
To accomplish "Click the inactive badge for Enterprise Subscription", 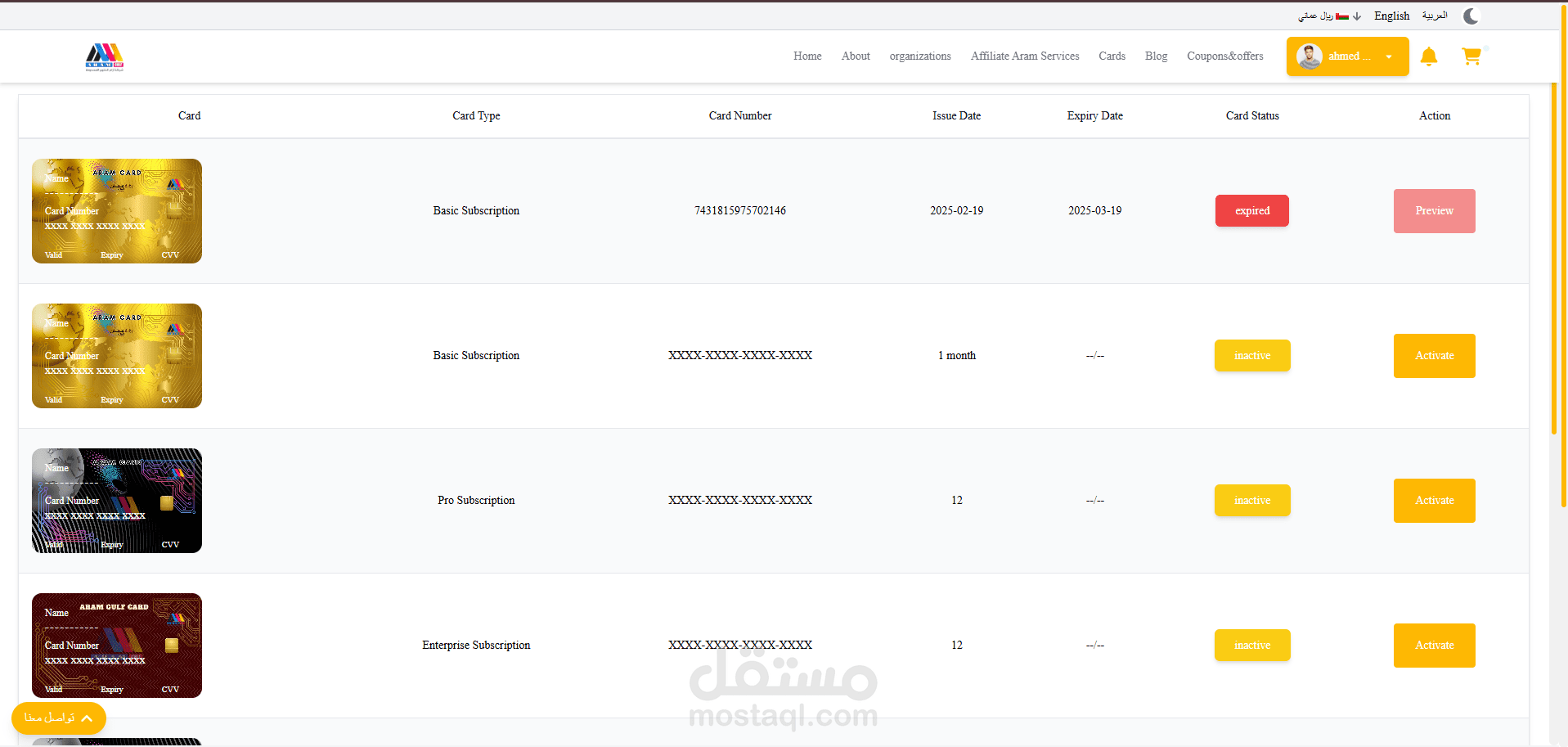I will (x=1252, y=646).
